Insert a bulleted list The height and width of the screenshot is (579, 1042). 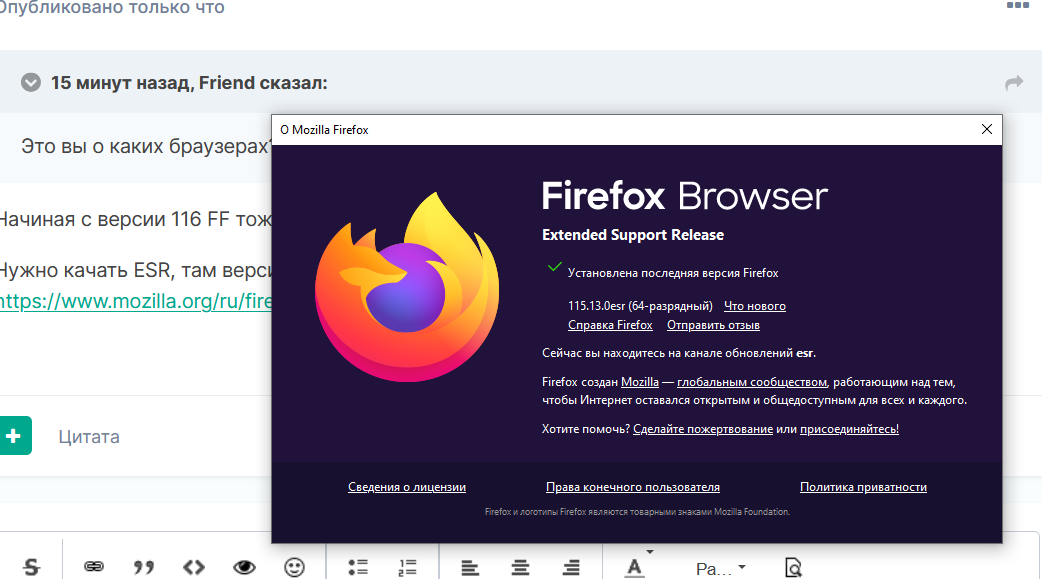coord(358,567)
